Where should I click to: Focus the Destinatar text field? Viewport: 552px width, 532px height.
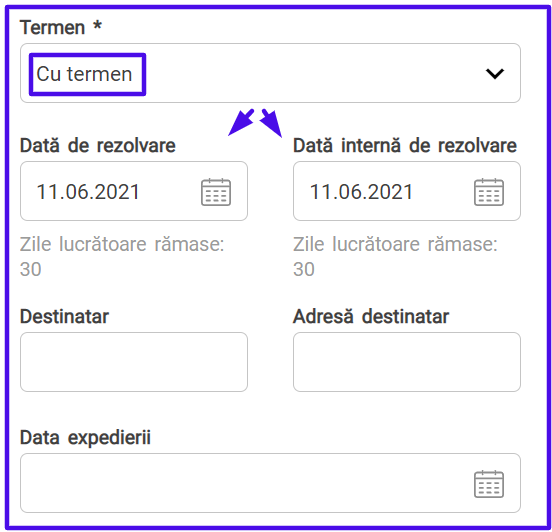click(134, 362)
